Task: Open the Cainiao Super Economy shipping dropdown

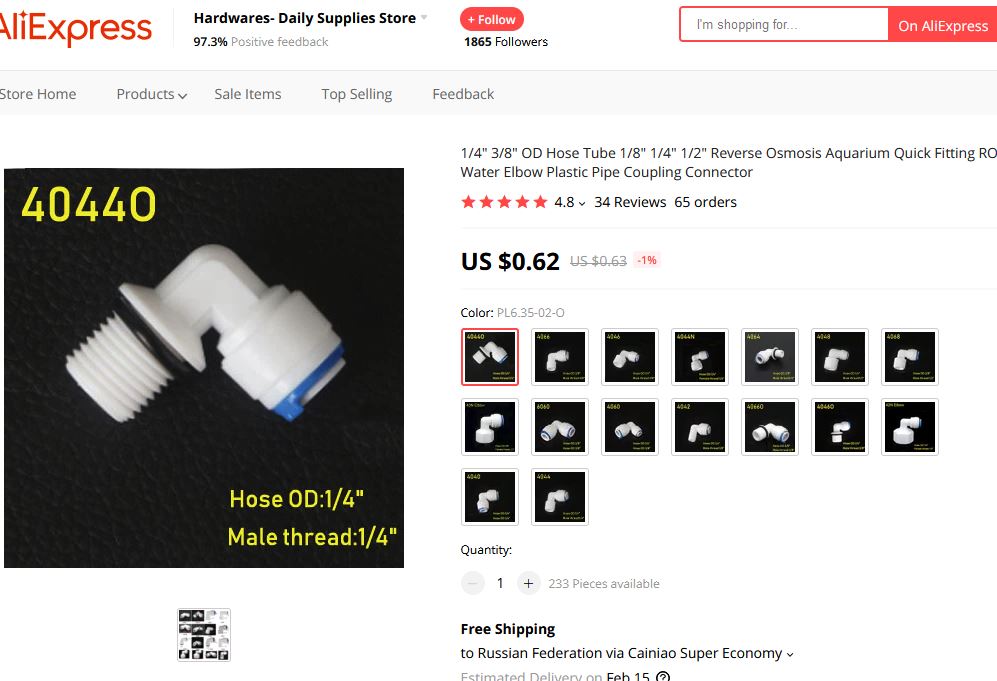Action: [x=790, y=654]
